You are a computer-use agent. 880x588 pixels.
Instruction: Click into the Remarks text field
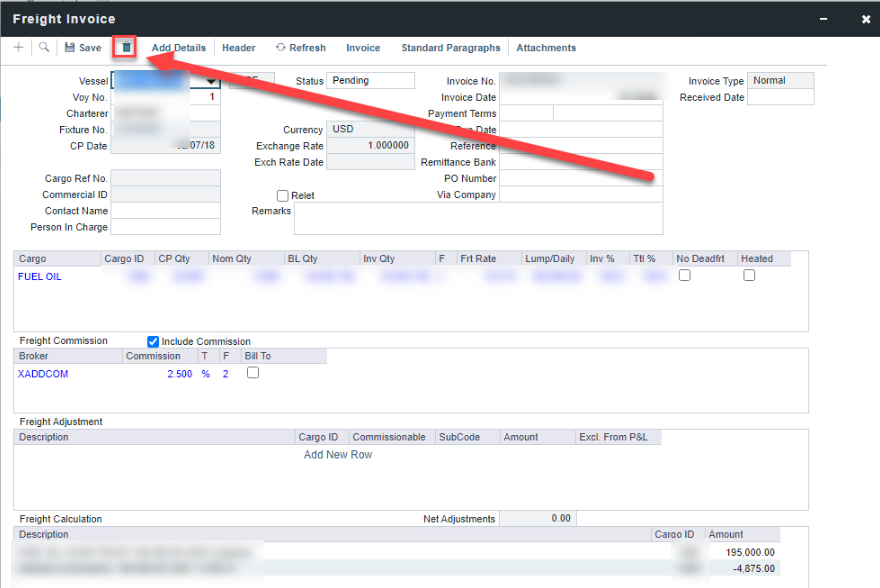click(478, 218)
